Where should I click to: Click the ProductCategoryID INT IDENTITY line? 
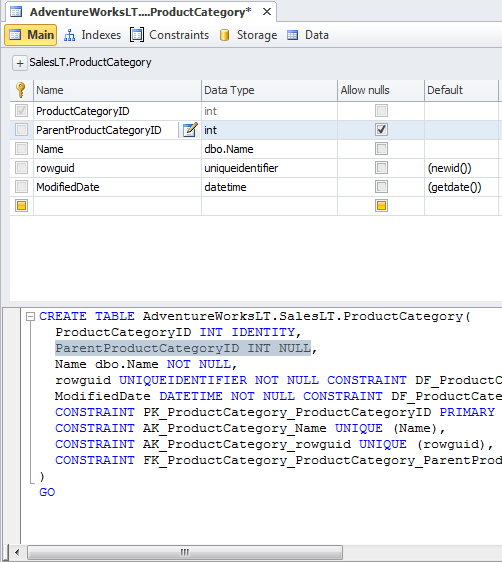click(x=178, y=332)
